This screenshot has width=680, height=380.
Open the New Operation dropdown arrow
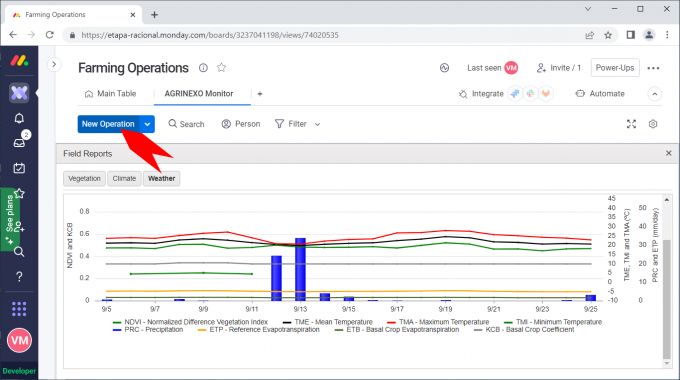point(147,124)
